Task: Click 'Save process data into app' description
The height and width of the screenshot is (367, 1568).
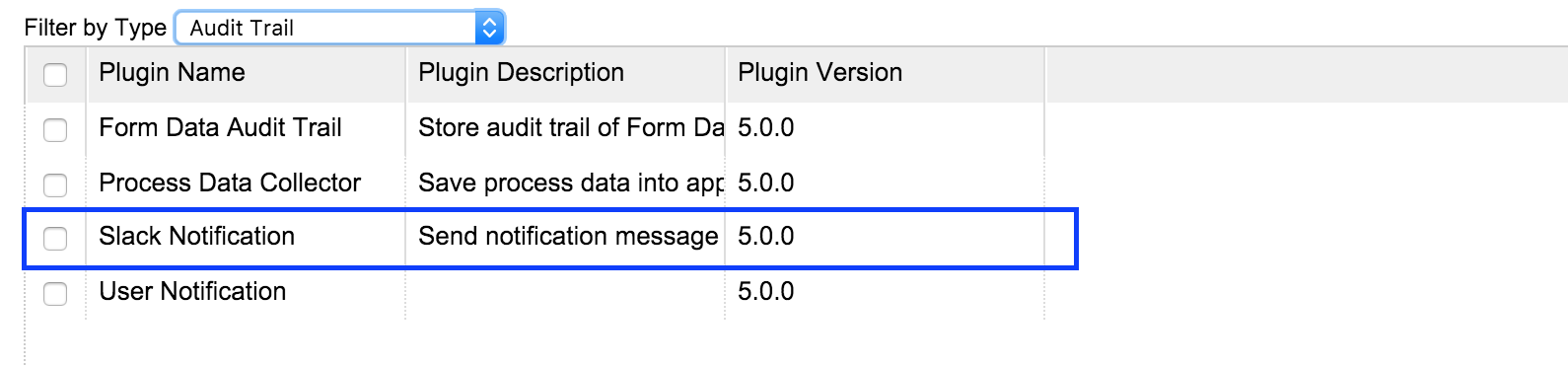Action: point(571,183)
